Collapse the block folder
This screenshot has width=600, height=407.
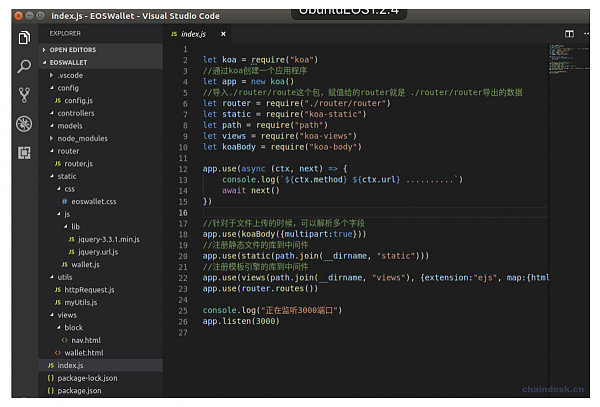101,328
